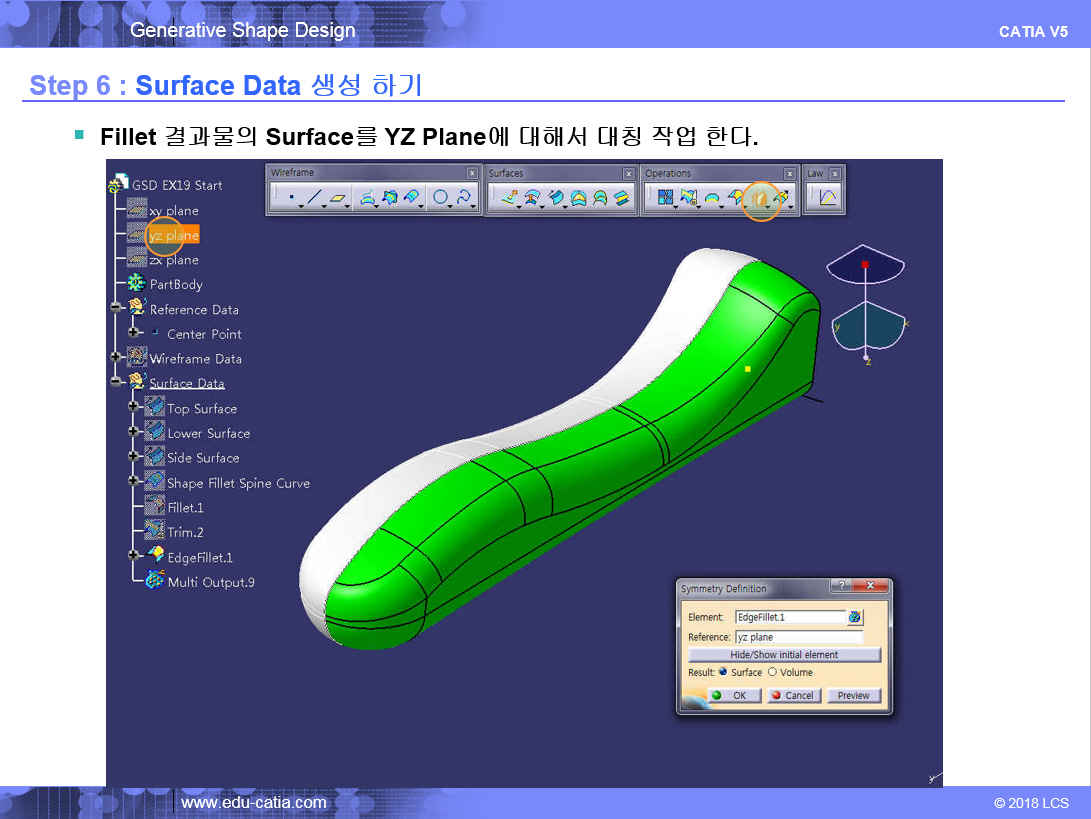Screen dimensions: 1091x819
Task: Collapse the Surface Data tree node
Action: tap(117, 383)
